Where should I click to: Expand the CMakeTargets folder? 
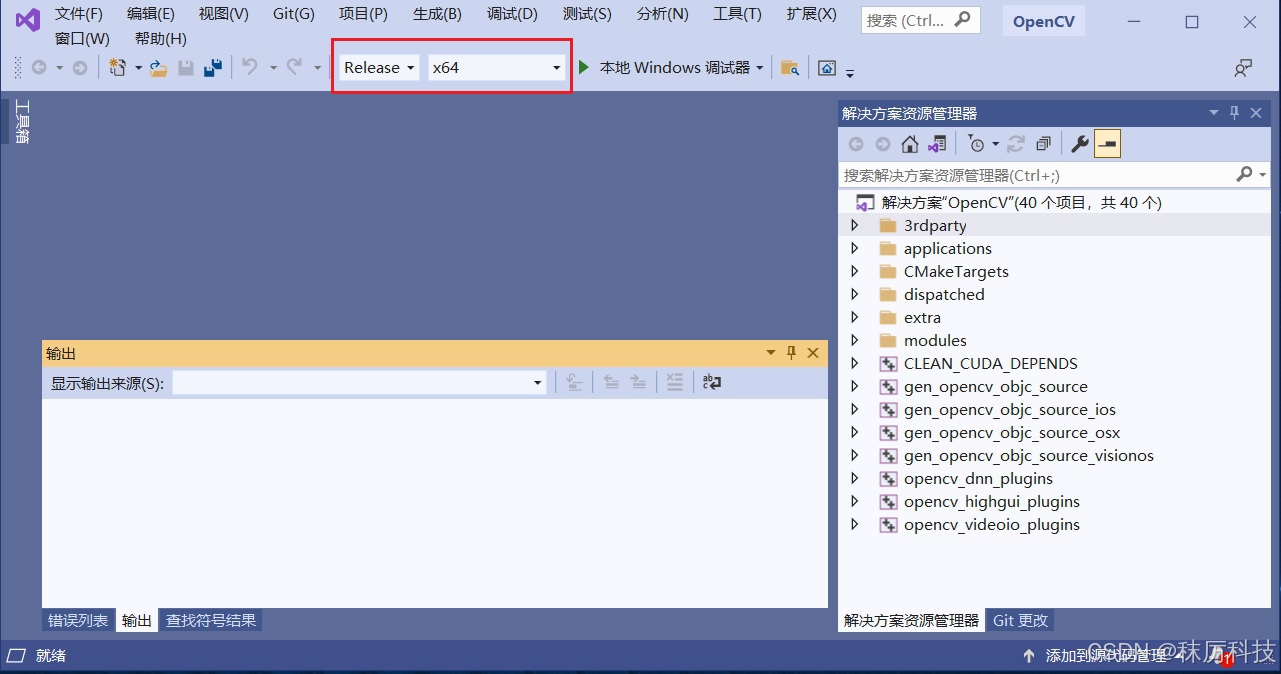[x=855, y=272]
